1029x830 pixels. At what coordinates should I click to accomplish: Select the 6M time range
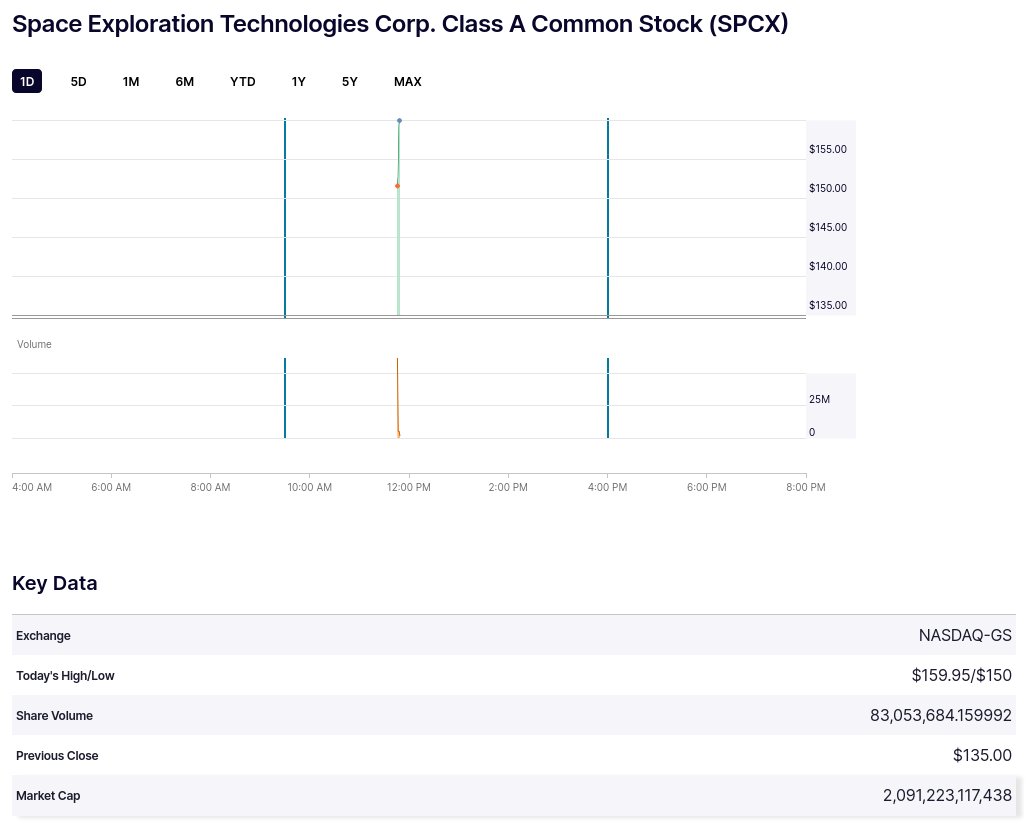(184, 81)
